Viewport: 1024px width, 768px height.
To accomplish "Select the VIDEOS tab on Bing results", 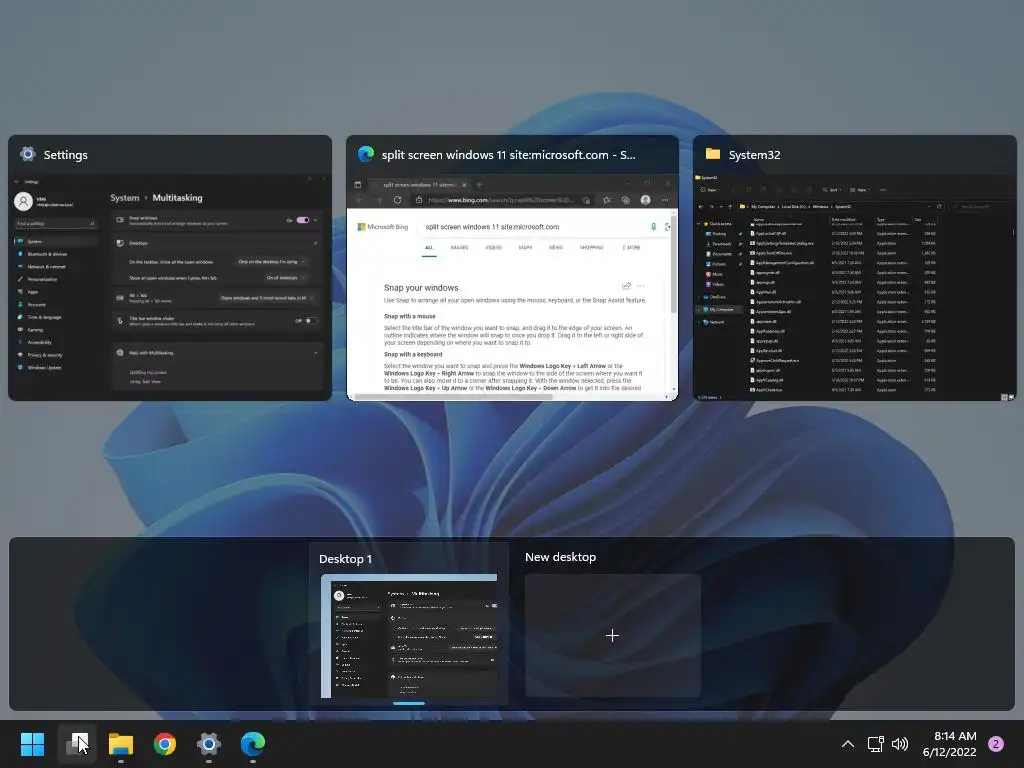I will tap(494, 248).
